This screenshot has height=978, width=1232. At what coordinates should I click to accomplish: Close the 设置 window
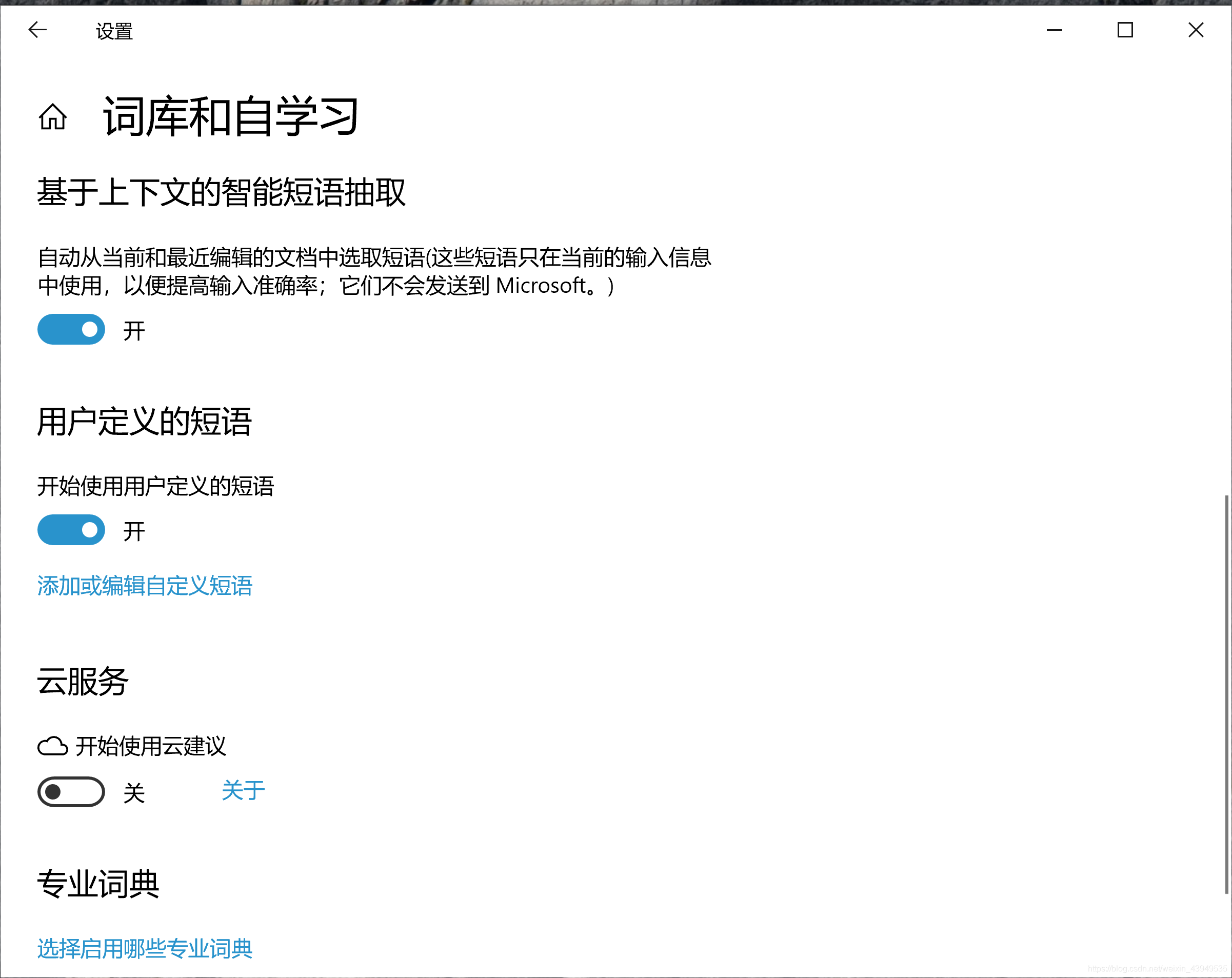tap(1196, 30)
